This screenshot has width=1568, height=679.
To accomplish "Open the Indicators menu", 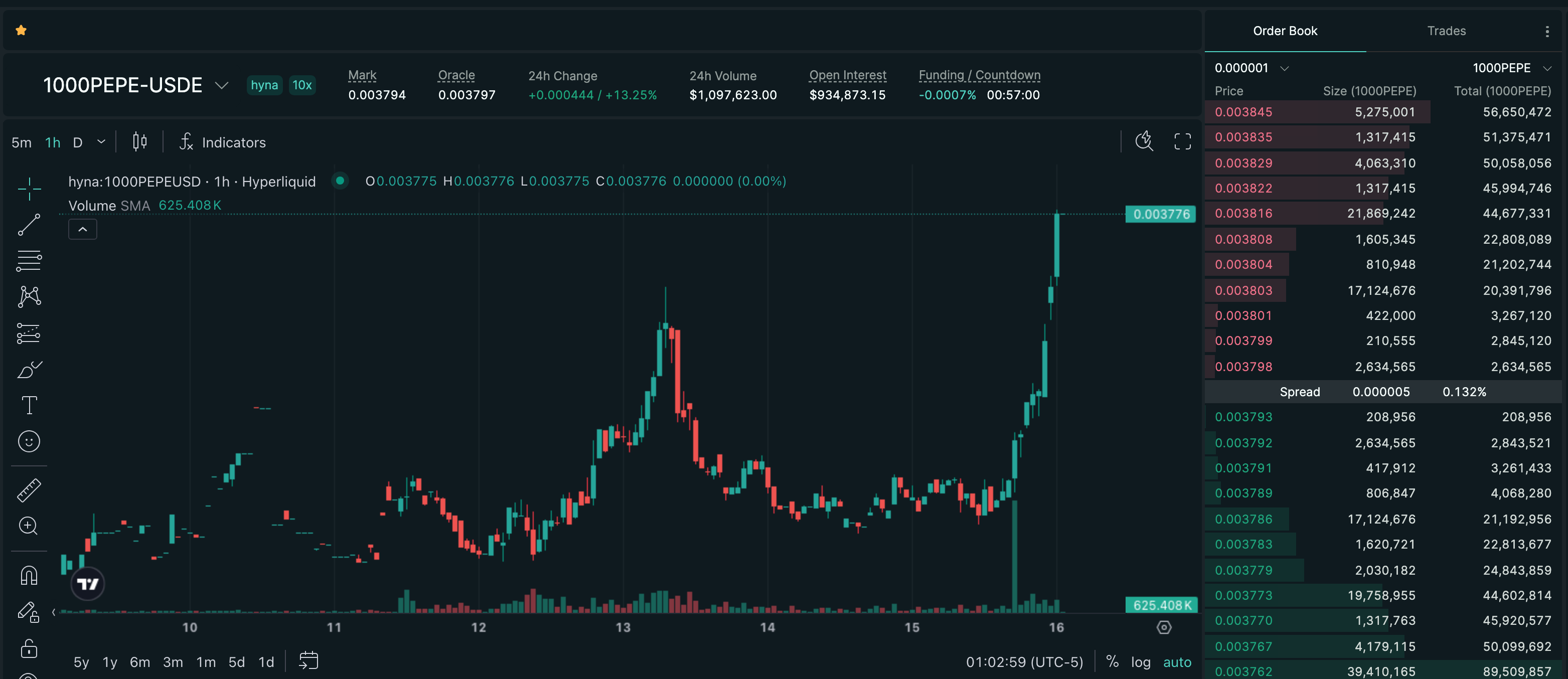I will (223, 142).
